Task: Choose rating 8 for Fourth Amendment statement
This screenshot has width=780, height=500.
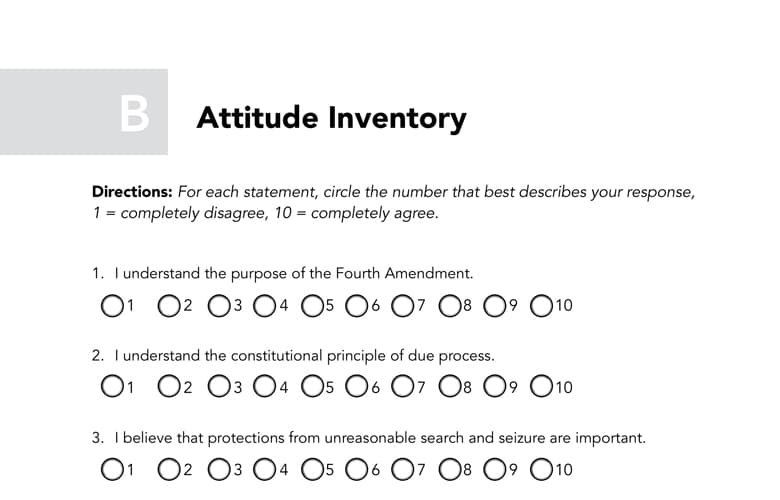Action: (x=450, y=305)
